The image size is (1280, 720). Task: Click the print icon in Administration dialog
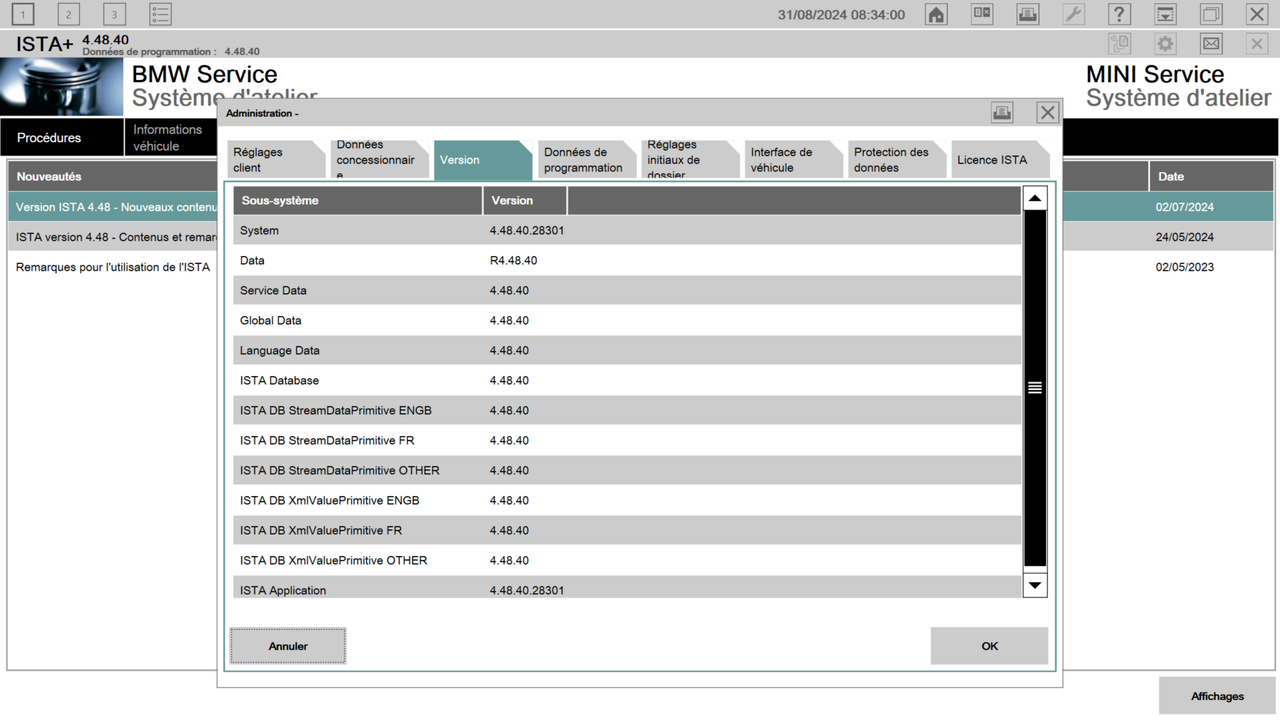point(1002,113)
